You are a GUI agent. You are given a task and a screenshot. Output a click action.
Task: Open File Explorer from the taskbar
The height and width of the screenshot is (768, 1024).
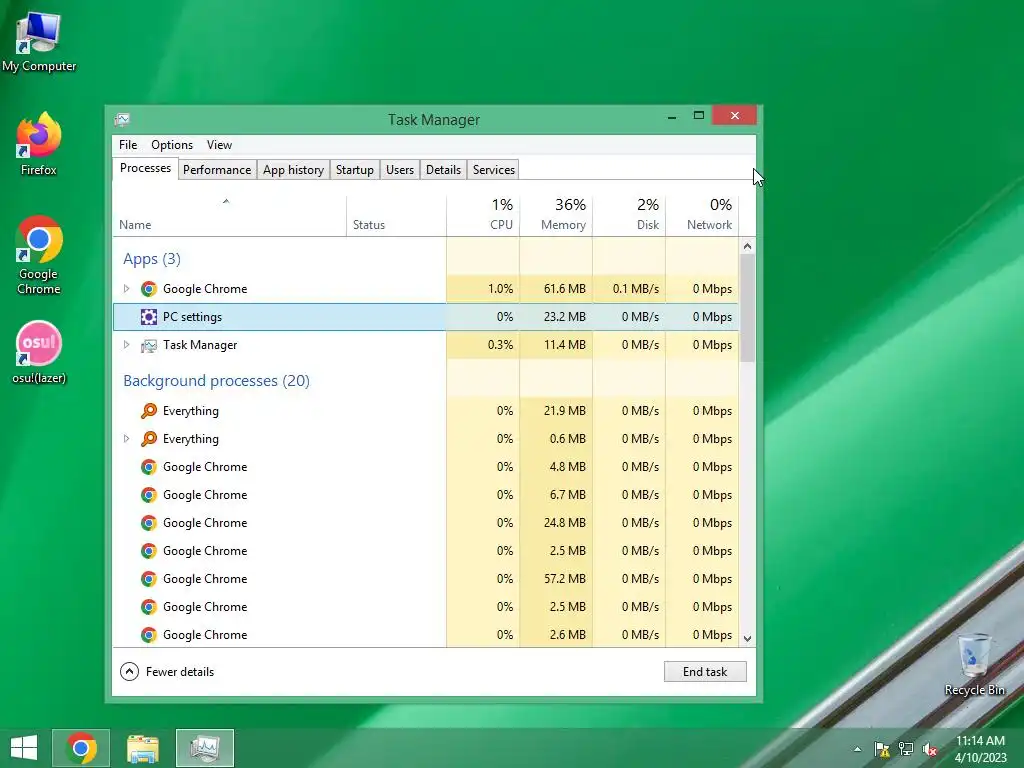coord(143,748)
